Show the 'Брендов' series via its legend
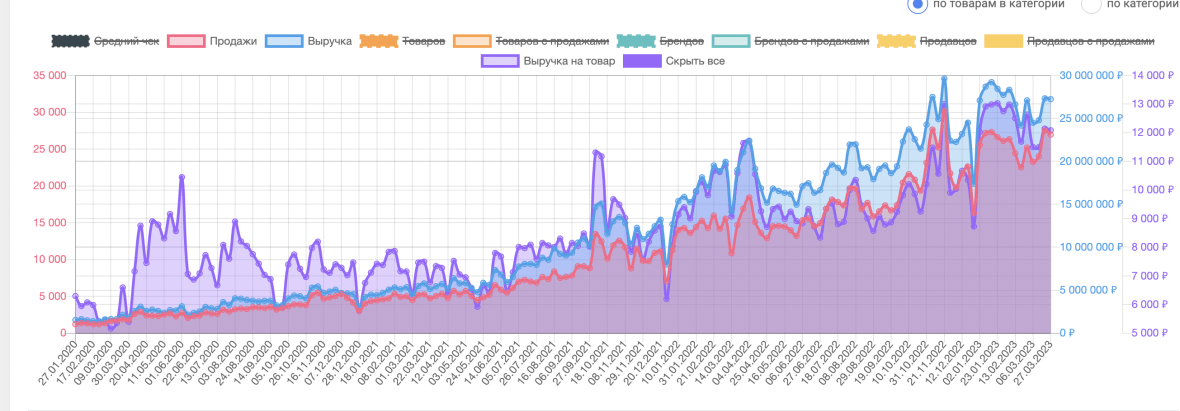Viewport: 1180px width, 411px height. pyautogui.click(x=660, y=41)
